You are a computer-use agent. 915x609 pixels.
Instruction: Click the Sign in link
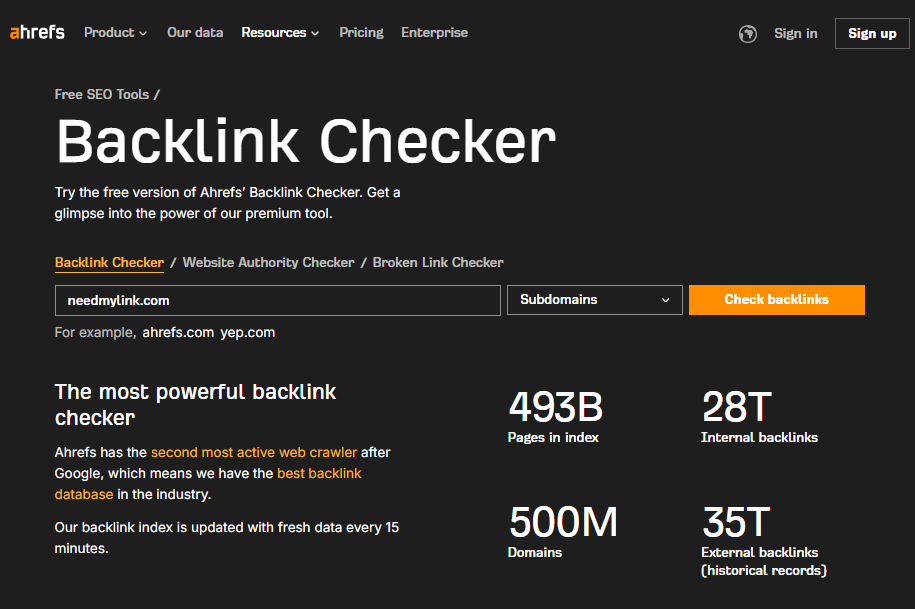(795, 34)
